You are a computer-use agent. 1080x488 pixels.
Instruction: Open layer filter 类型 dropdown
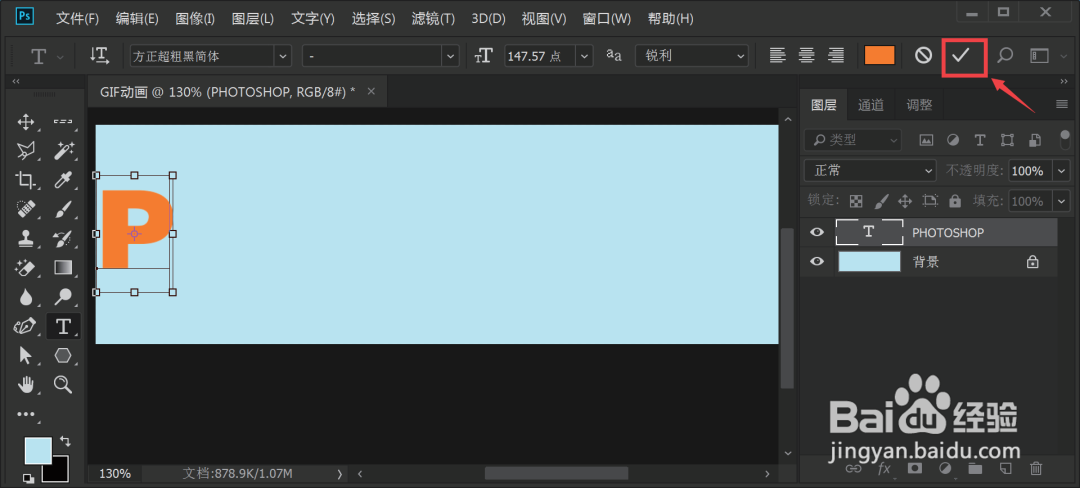point(853,140)
